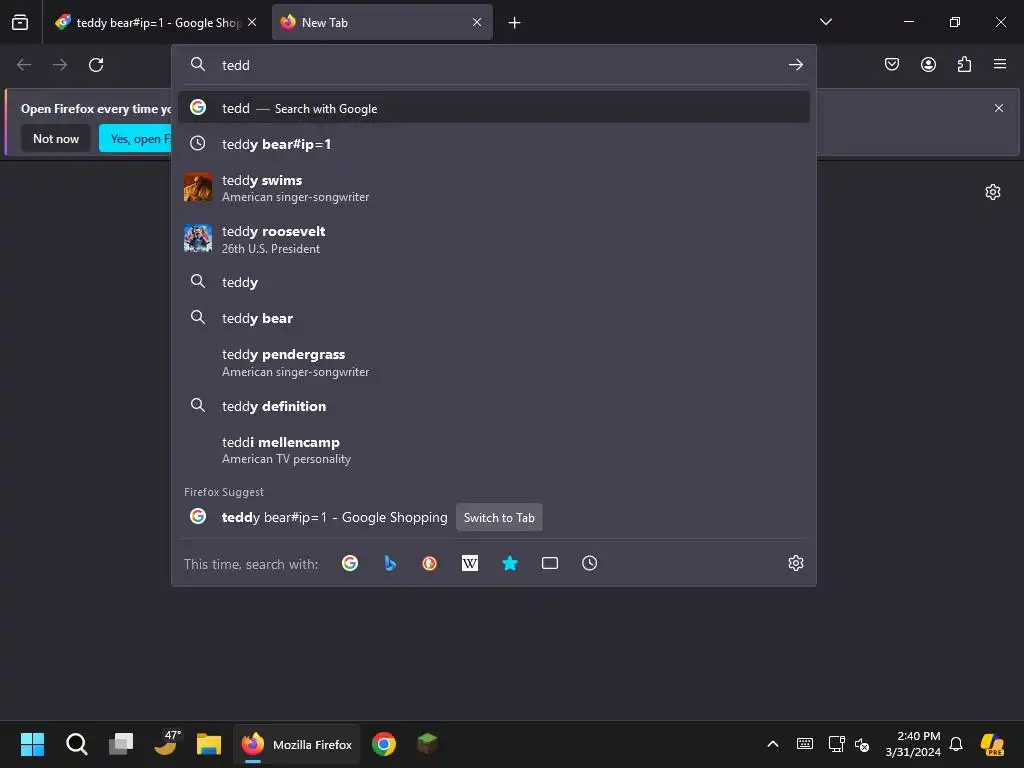
Task: Go forward one page
Action: pos(60,65)
